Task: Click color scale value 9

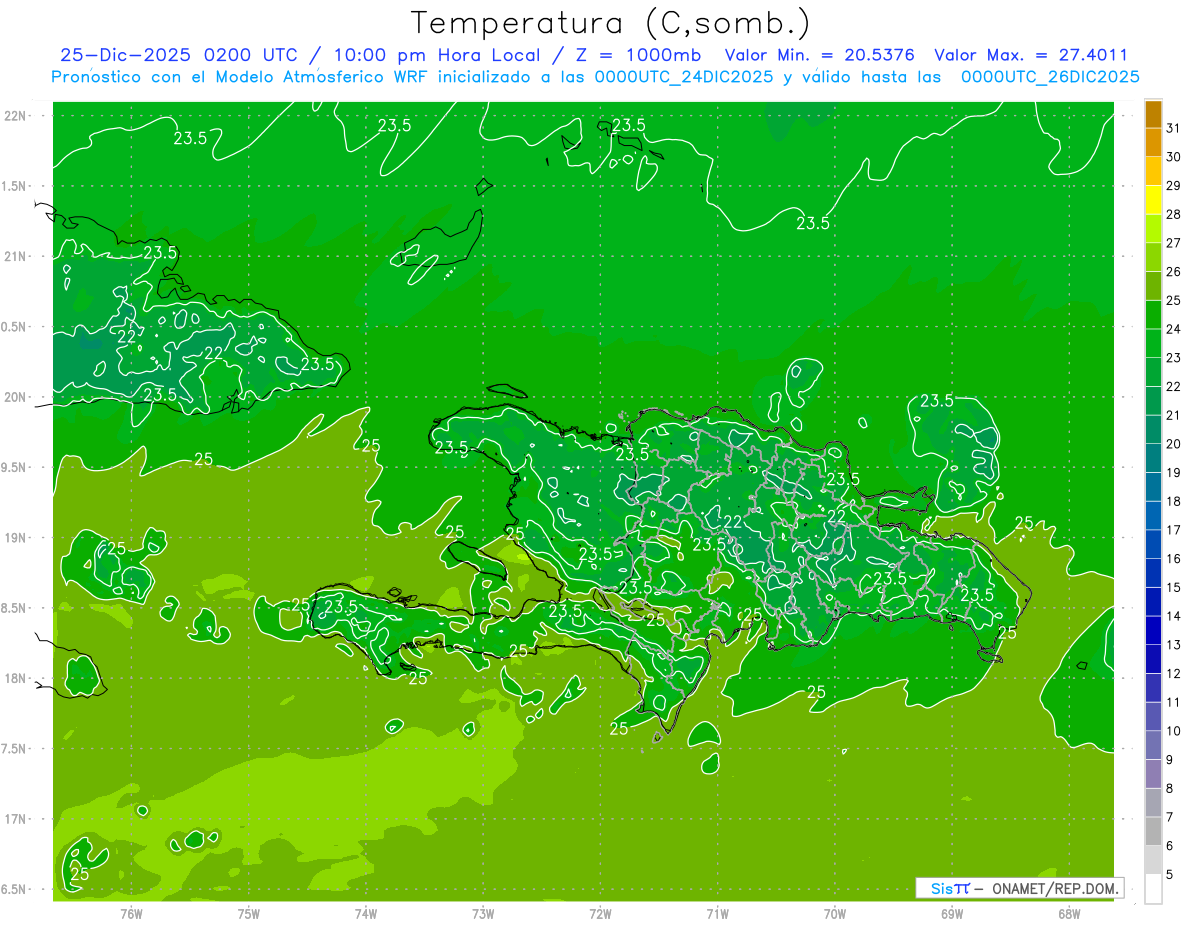Action: point(1170,760)
